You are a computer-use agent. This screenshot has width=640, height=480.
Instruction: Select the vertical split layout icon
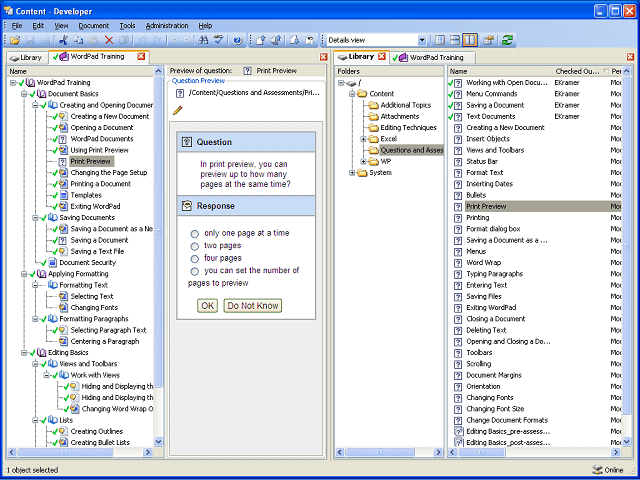point(470,40)
